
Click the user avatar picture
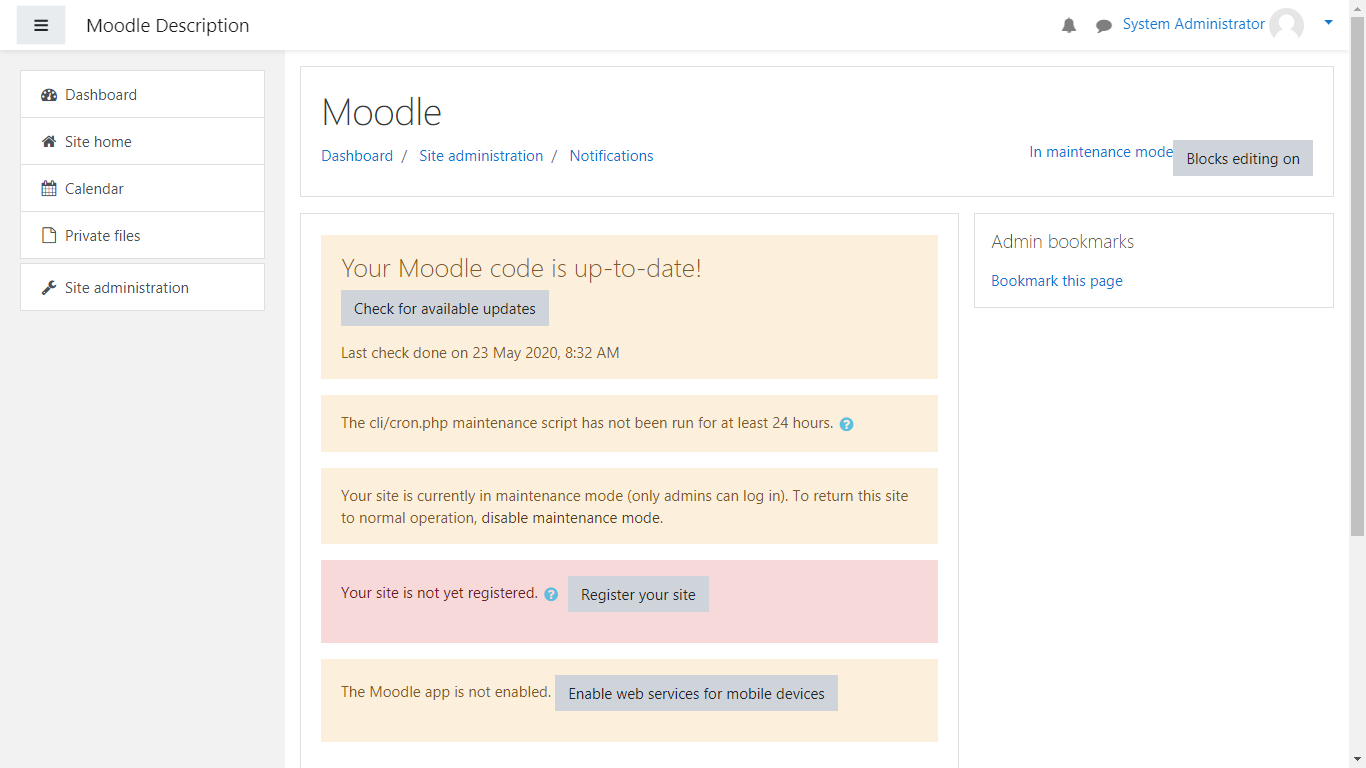pyautogui.click(x=1286, y=25)
